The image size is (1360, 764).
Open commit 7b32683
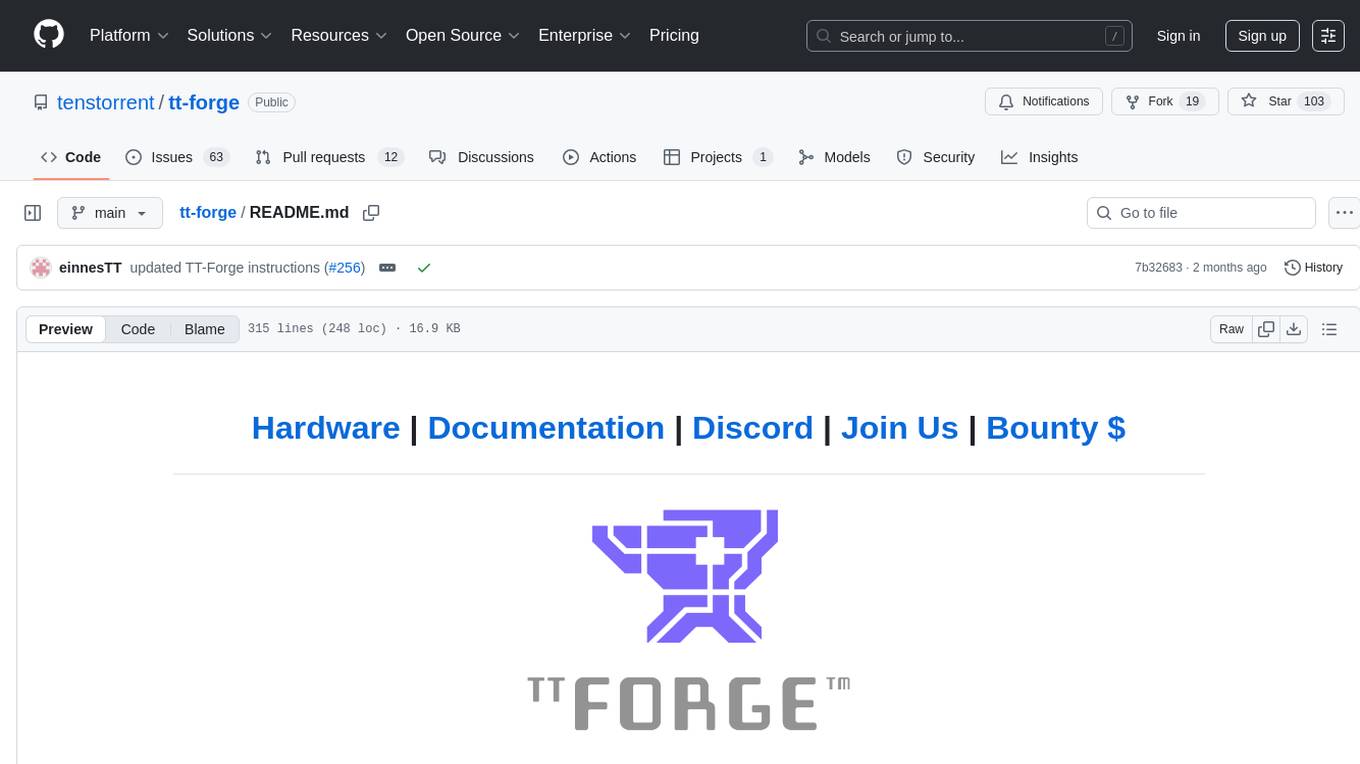(x=1158, y=268)
